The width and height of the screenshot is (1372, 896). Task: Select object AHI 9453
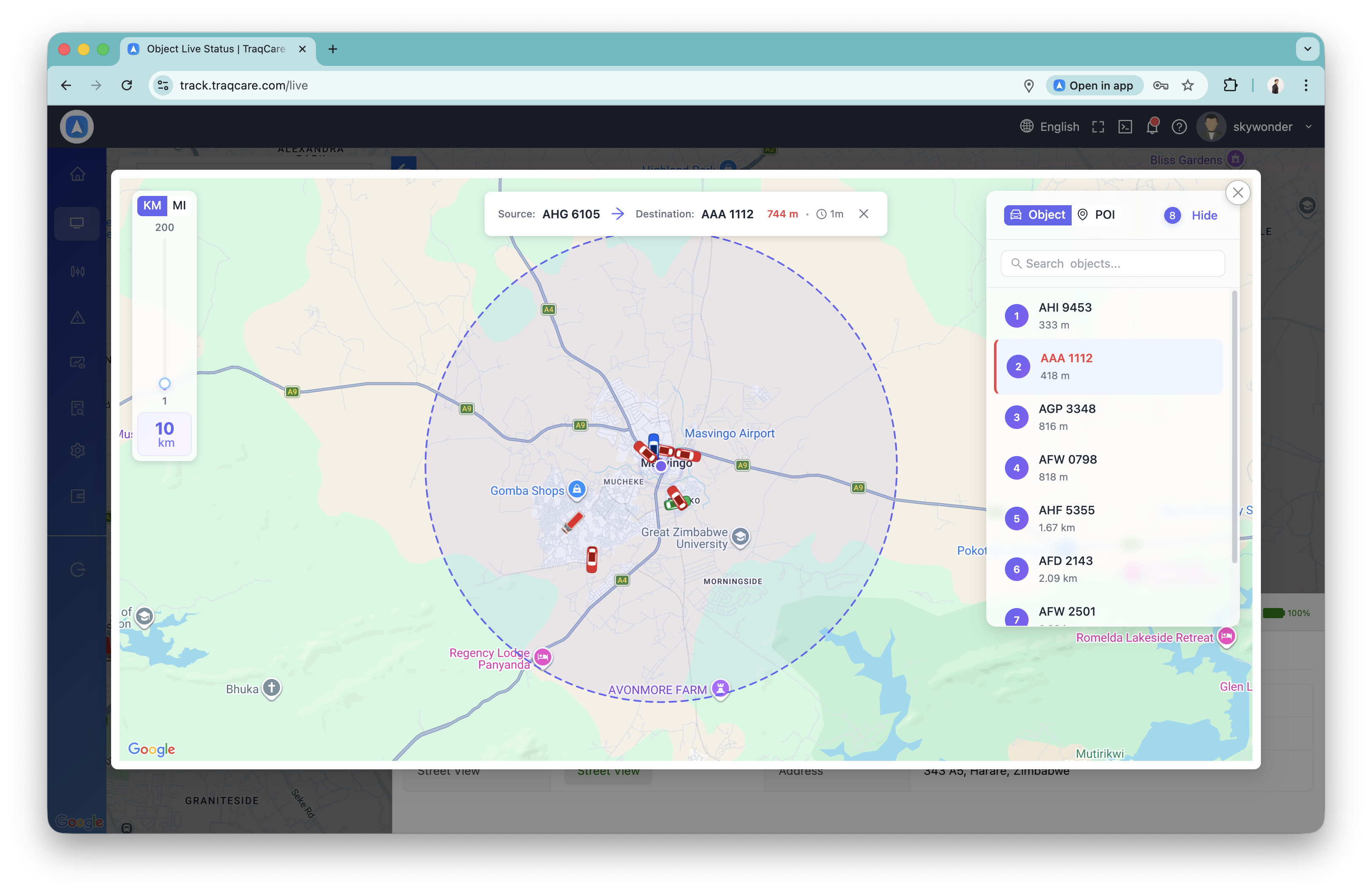click(x=1108, y=316)
